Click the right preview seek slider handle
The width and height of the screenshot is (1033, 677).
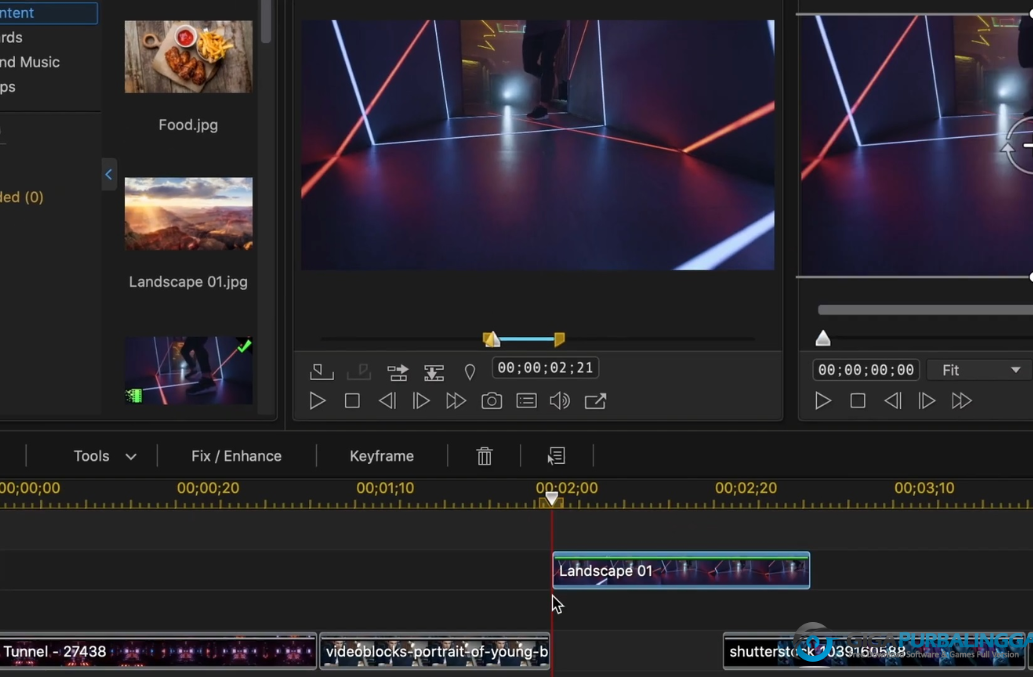(823, 338)
